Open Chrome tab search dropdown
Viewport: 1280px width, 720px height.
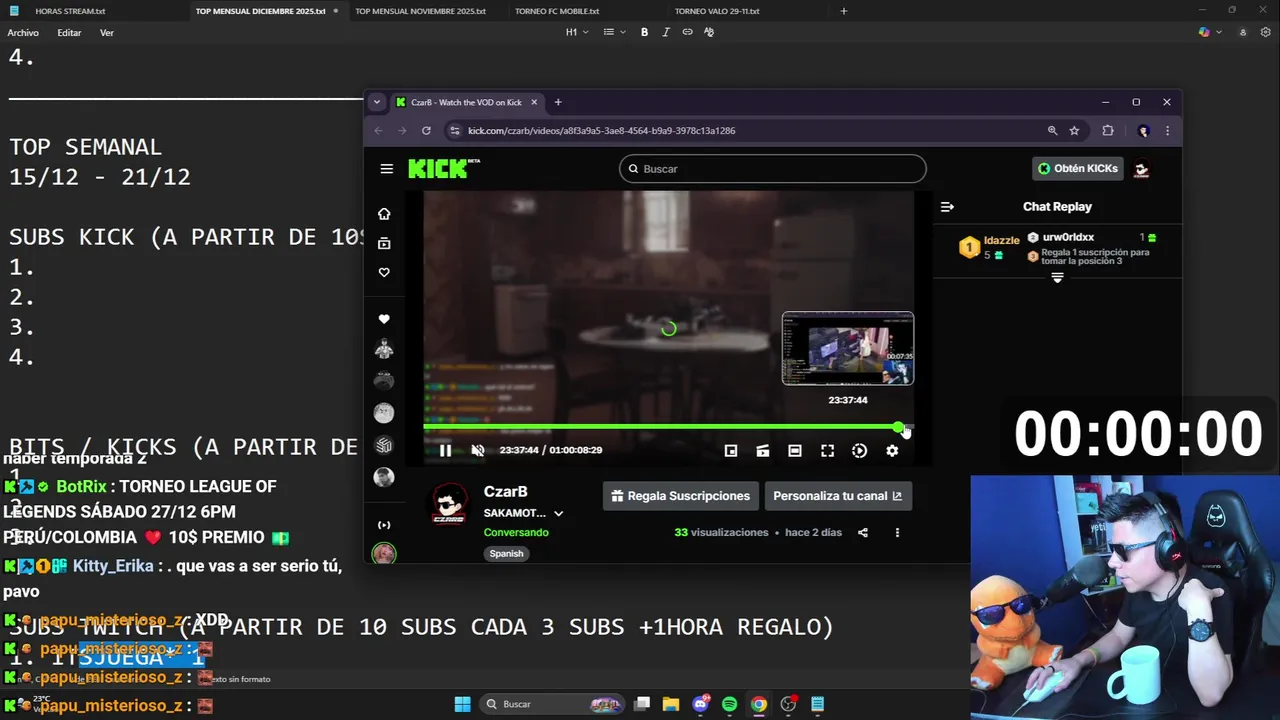376,102
